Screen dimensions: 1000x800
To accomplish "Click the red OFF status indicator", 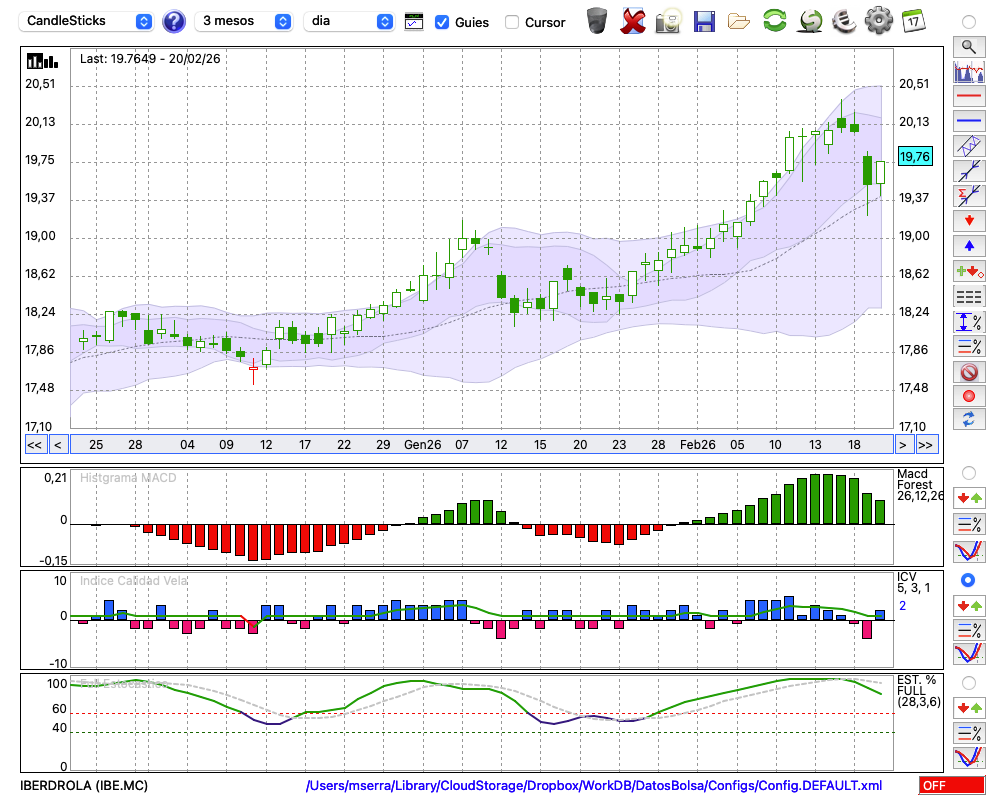I will [x=951, y=786].
